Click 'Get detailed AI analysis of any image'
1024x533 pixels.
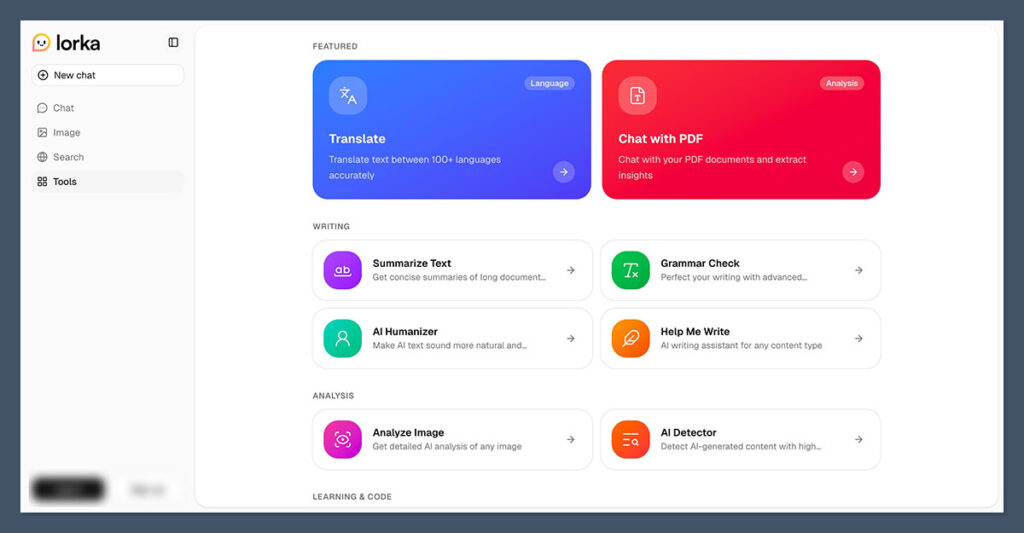click(x=447, y=447)
